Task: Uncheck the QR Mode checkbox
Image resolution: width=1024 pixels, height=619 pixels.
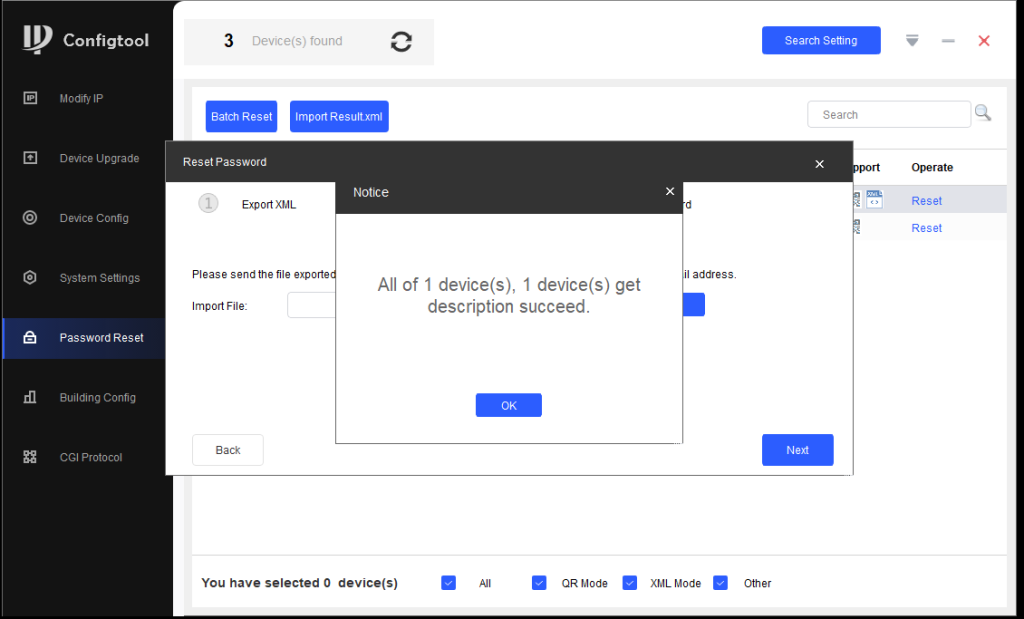Action: [x=539, y=583]
